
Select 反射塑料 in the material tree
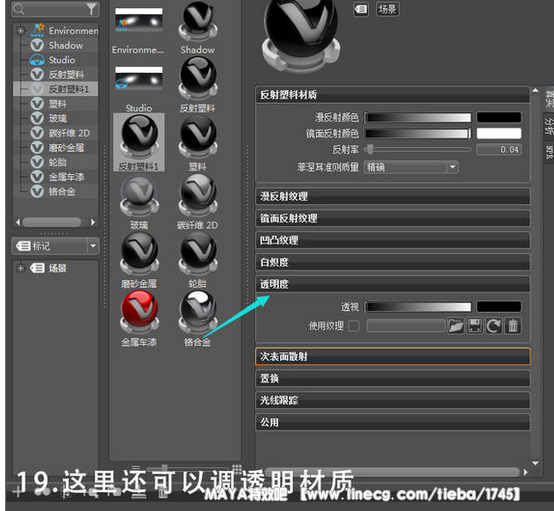coord(66,75)
